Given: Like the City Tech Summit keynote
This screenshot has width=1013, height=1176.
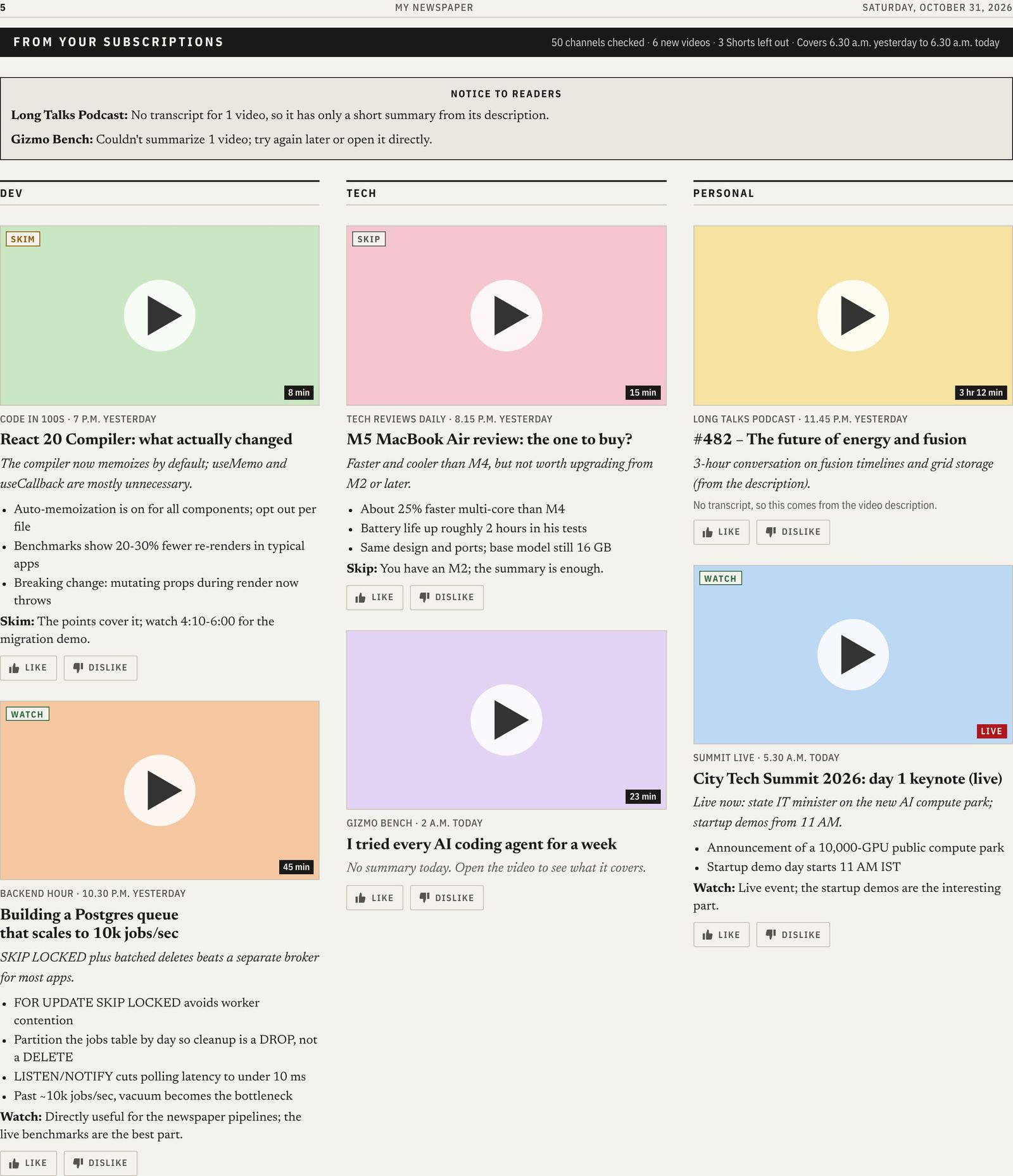Looking at the screenshot, I should click(721, 935).
